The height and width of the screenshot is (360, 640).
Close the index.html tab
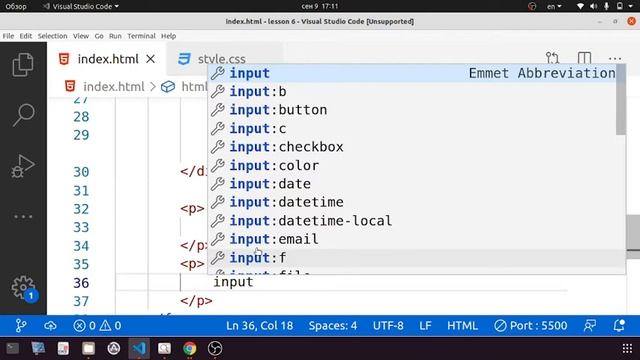[151, 59]
